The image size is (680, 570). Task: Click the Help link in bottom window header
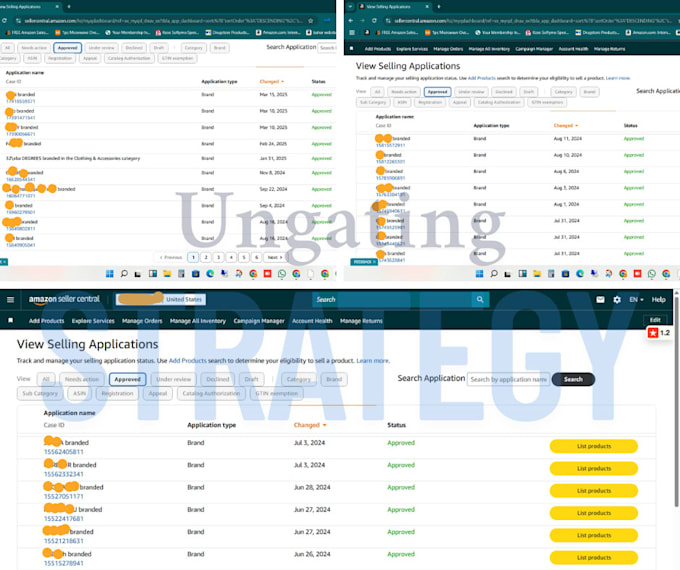(x=658, y=299)
